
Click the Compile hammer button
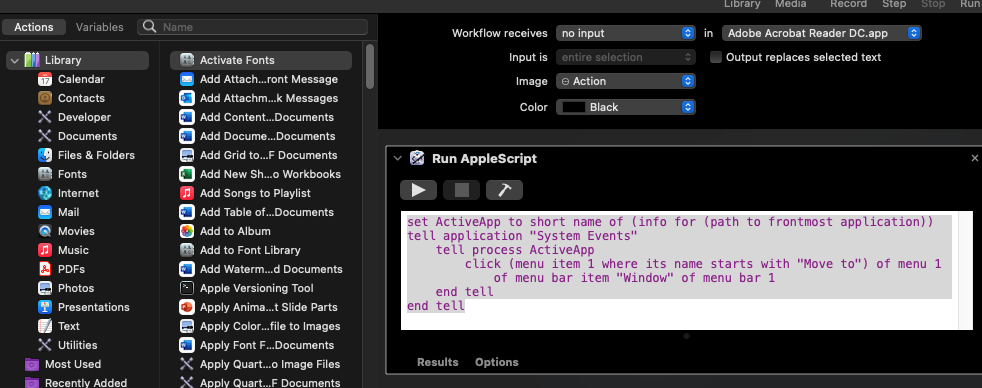(x=504, y=190)
